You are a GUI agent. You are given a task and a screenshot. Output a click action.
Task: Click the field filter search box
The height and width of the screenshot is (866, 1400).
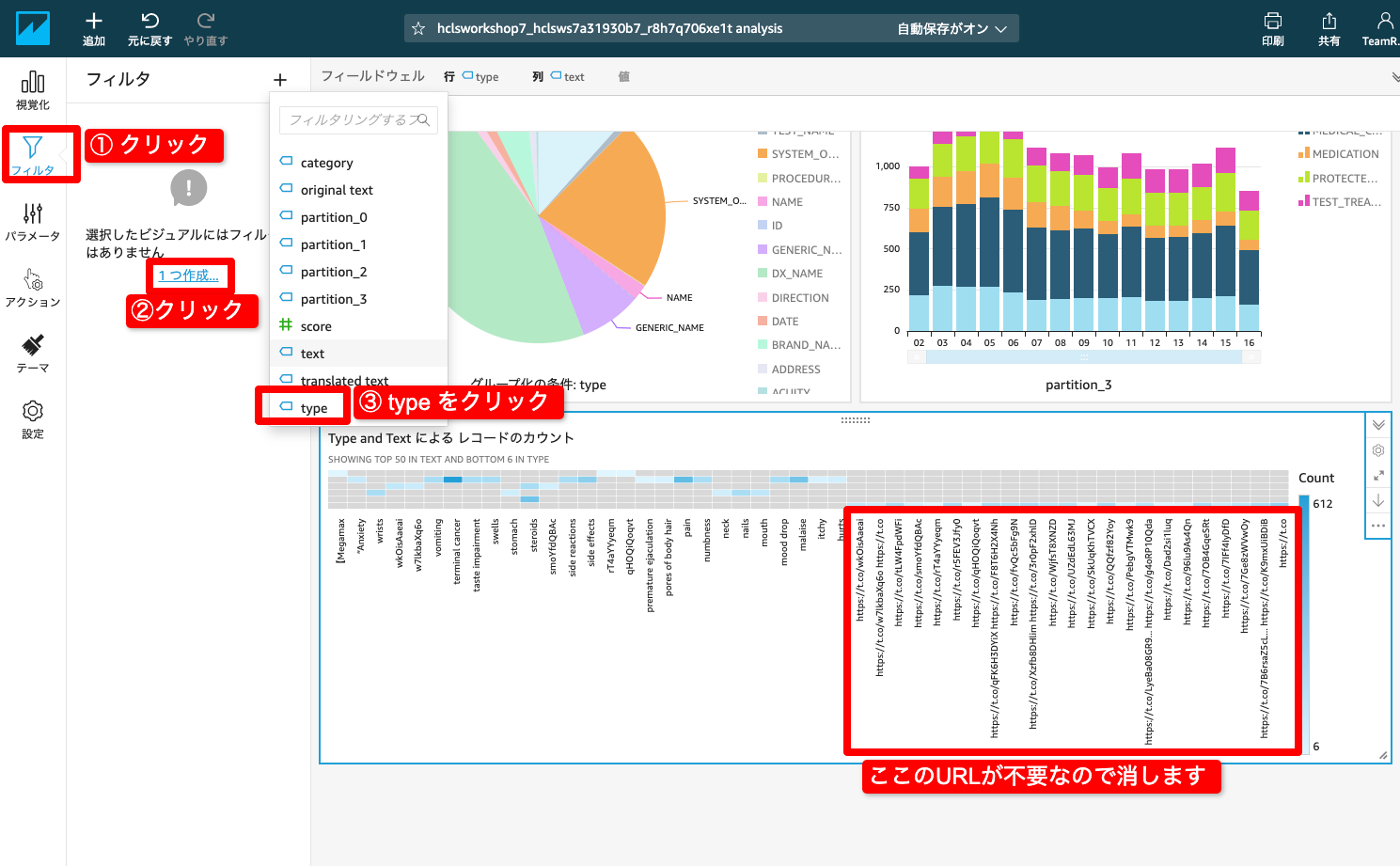pyautogui.click(x=358, y=119)
